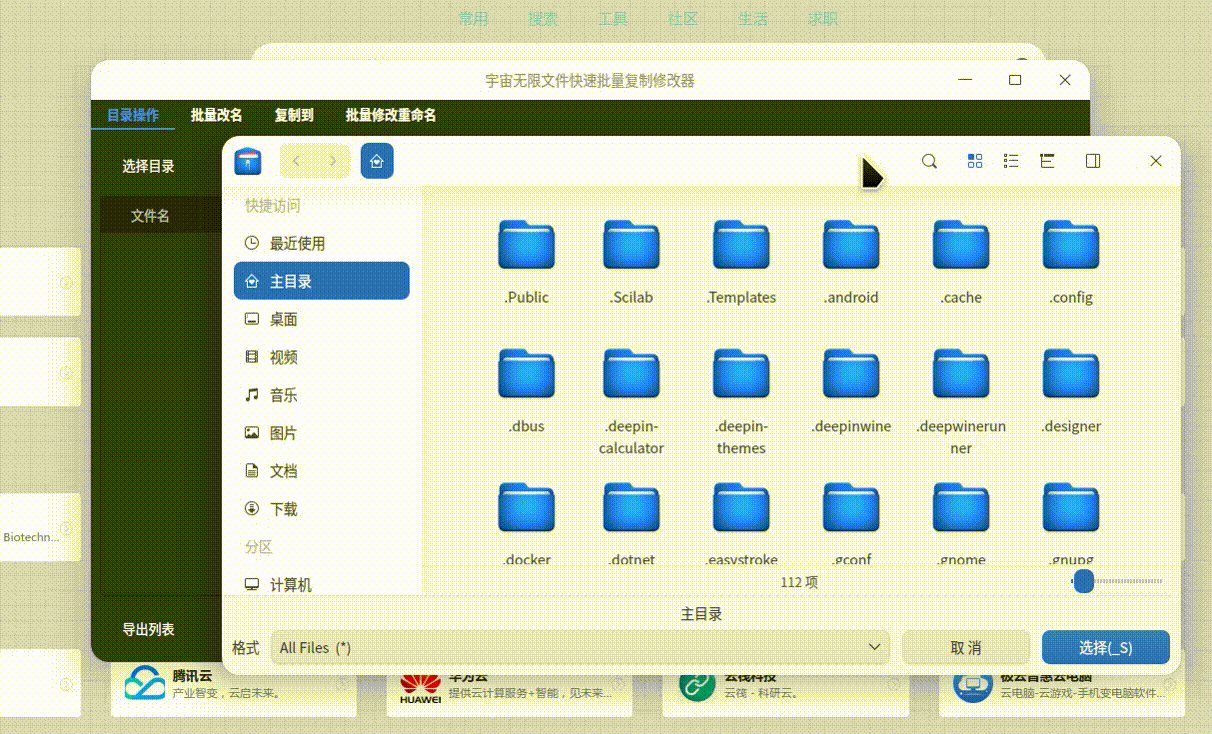
Task: Go forward with the right arrow
Action: [x=333, y=161]
